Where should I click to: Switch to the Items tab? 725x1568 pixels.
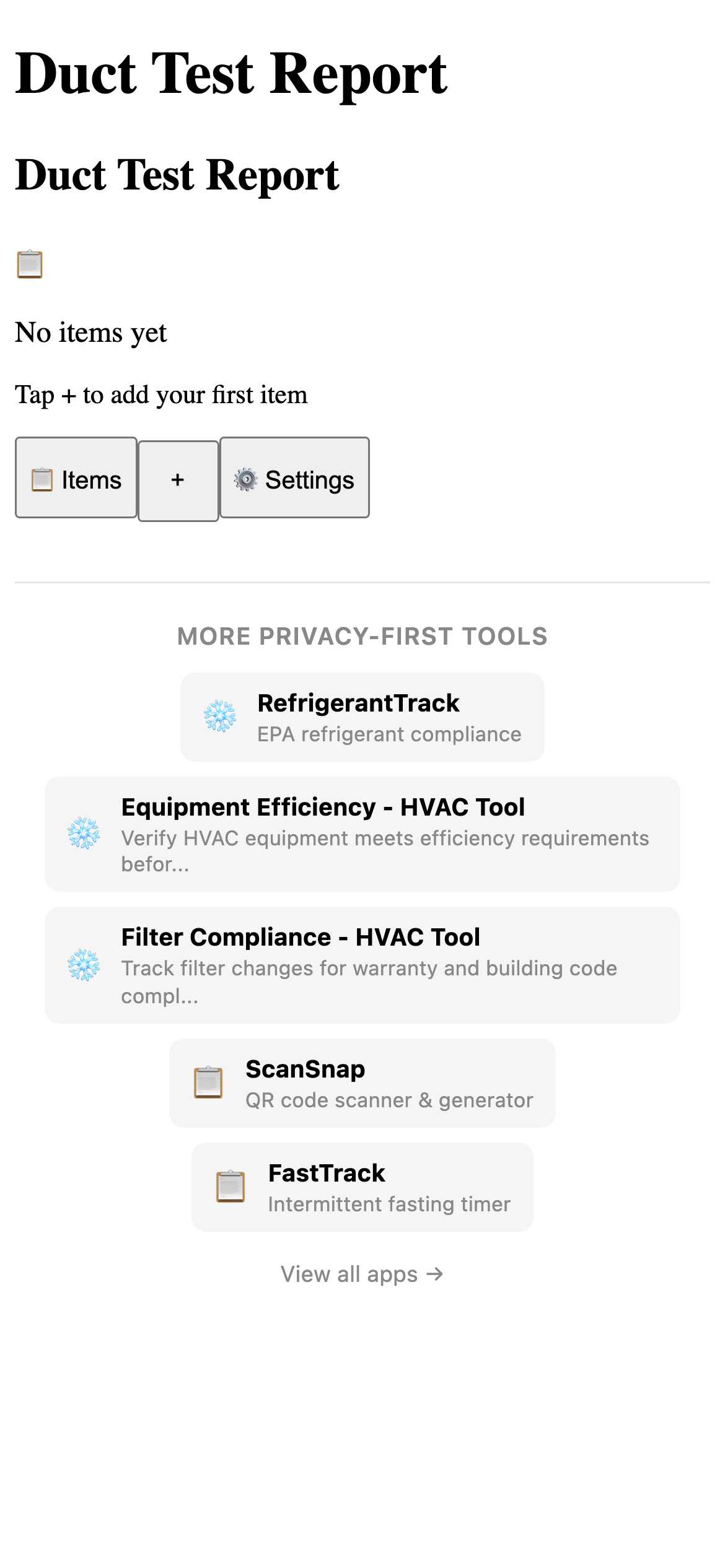tap(76, 479)
